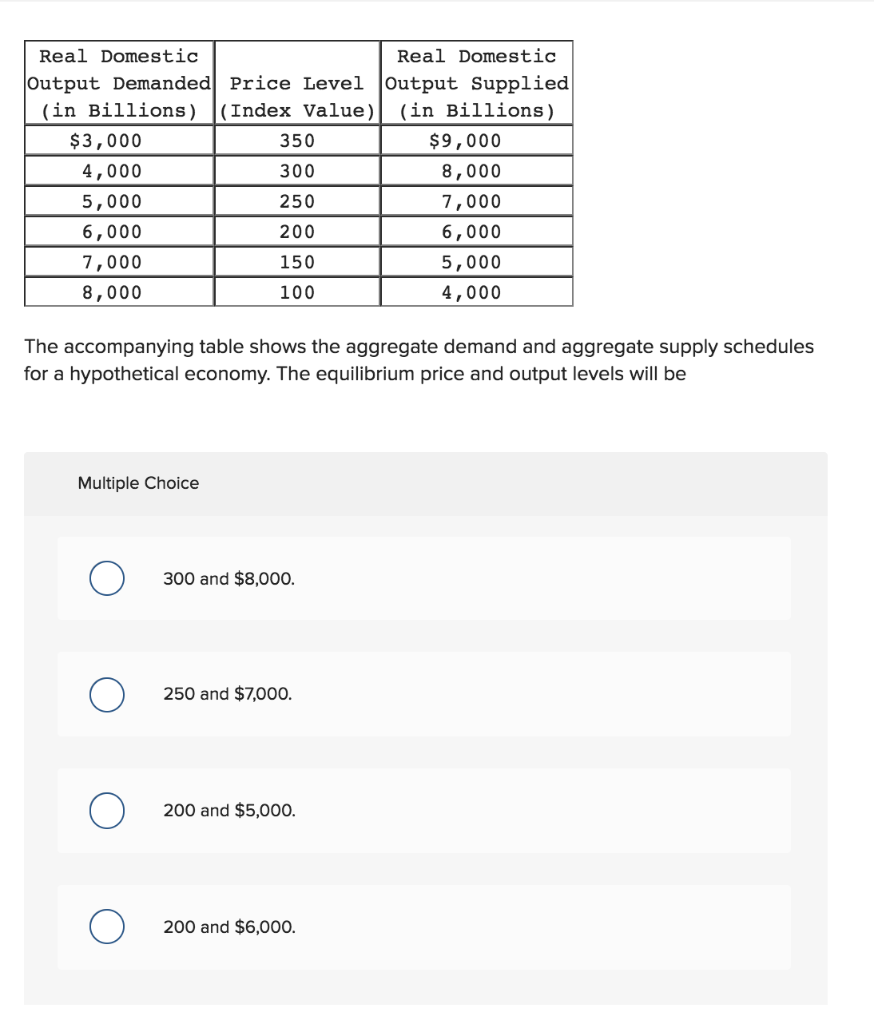Click the answer text 300 and $8,000

point(225,578)
